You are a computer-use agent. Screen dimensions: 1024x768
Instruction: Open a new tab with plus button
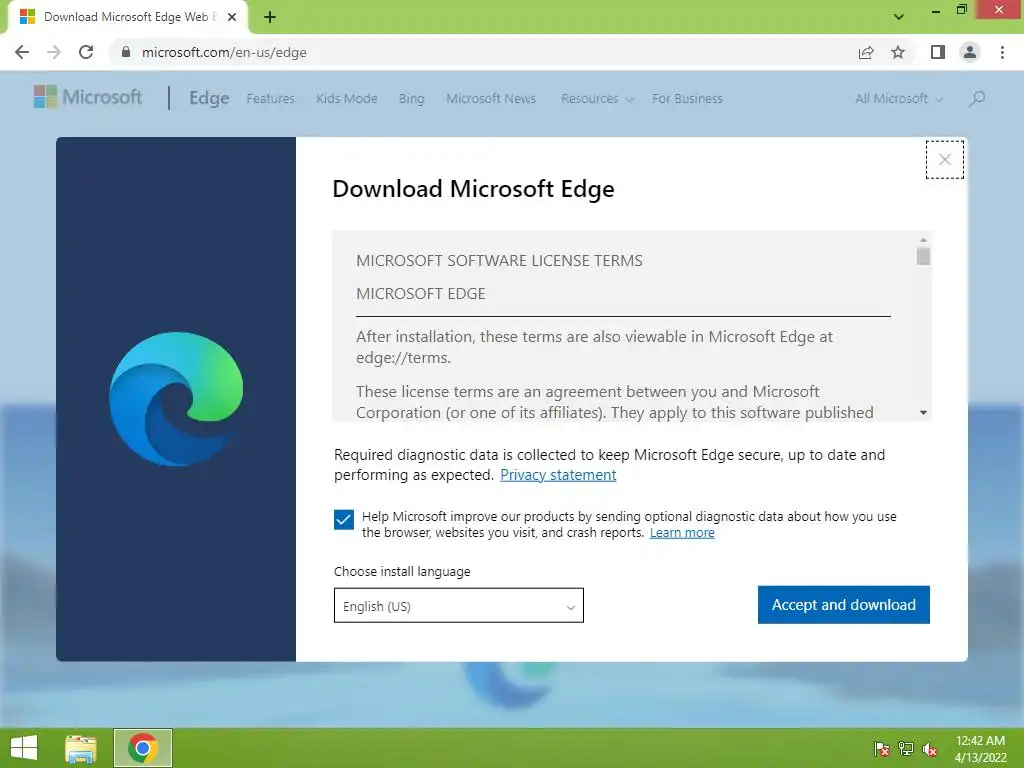[x=270, y=17]
